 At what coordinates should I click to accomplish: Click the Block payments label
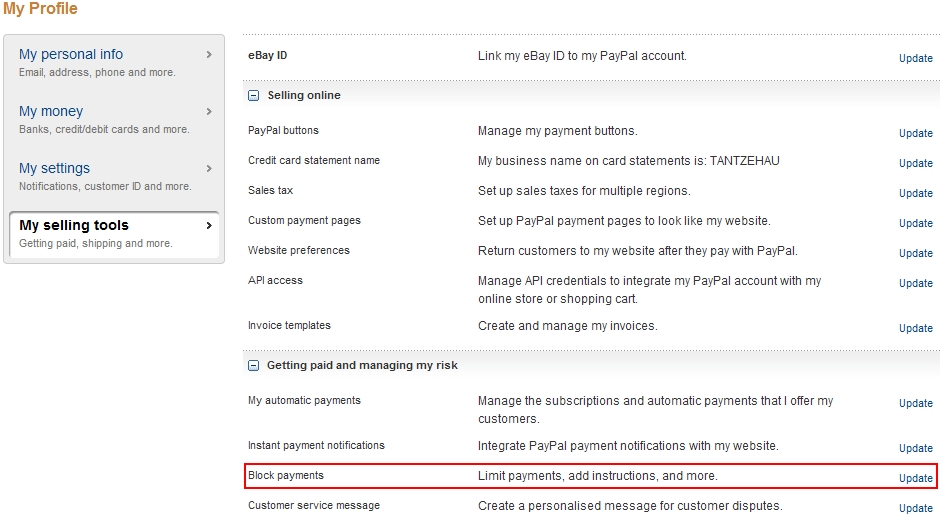tap(285, 476)
